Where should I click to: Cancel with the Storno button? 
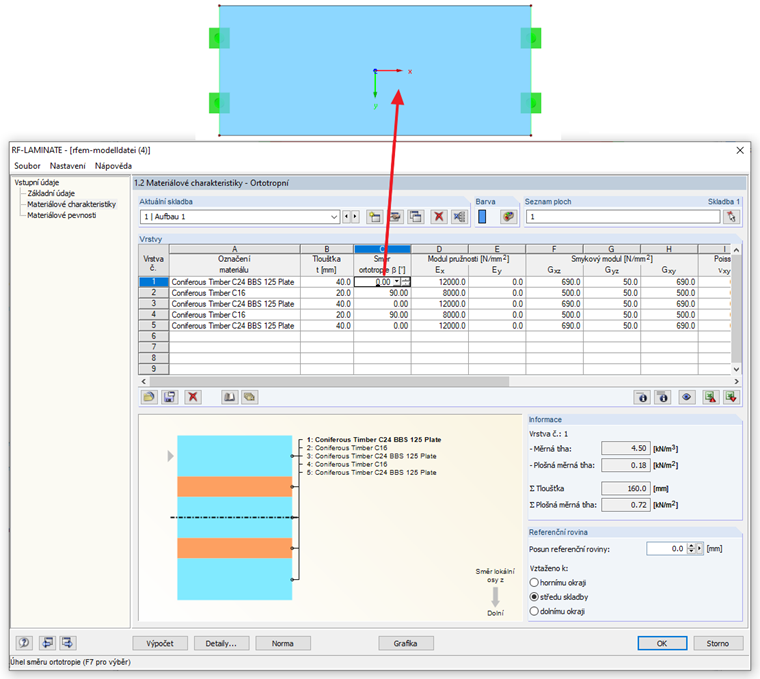[x=718, y=643]
